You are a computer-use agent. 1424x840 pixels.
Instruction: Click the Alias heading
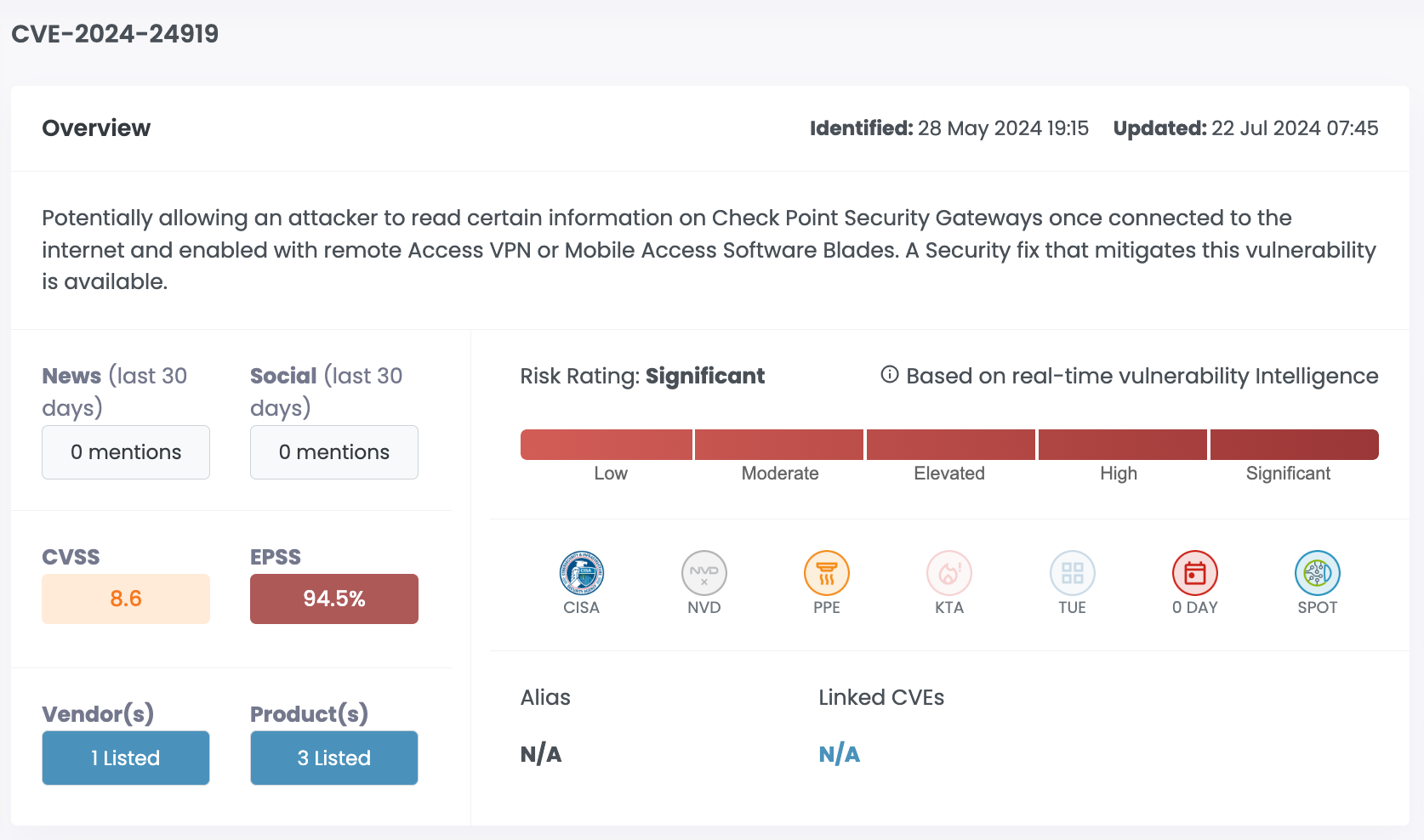(545, 697)
